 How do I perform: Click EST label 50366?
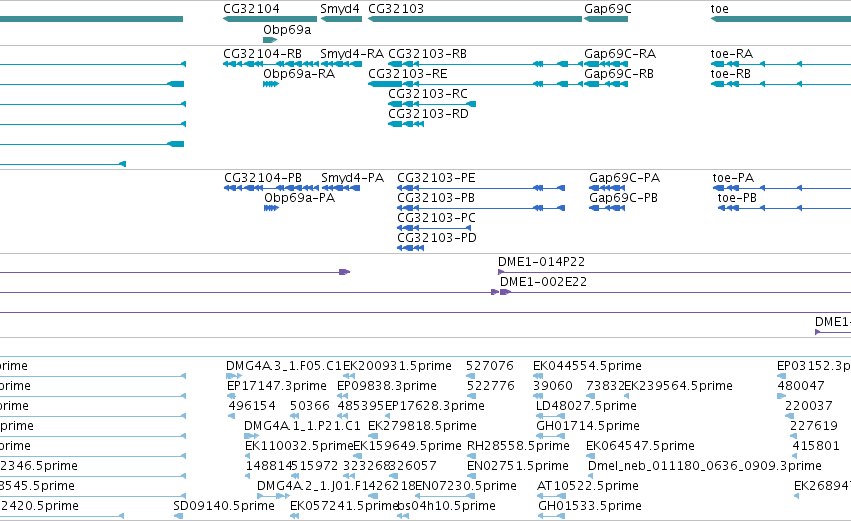click(309, 406)
